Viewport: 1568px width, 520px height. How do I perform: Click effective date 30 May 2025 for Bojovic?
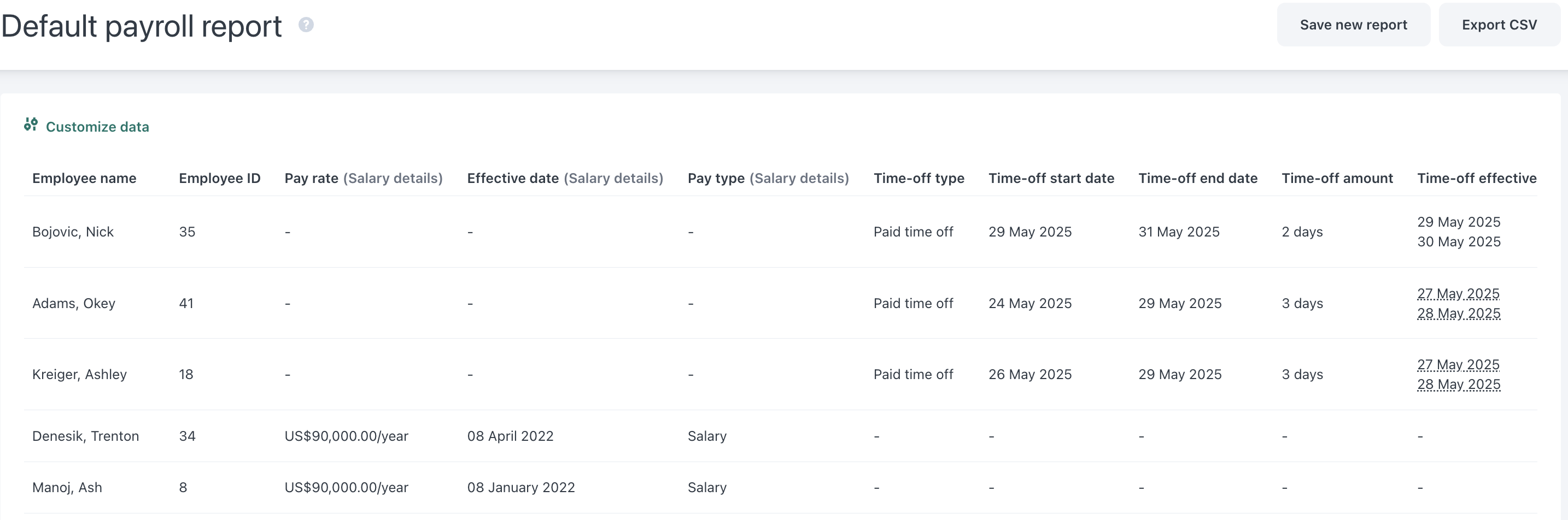point(1459,241)
